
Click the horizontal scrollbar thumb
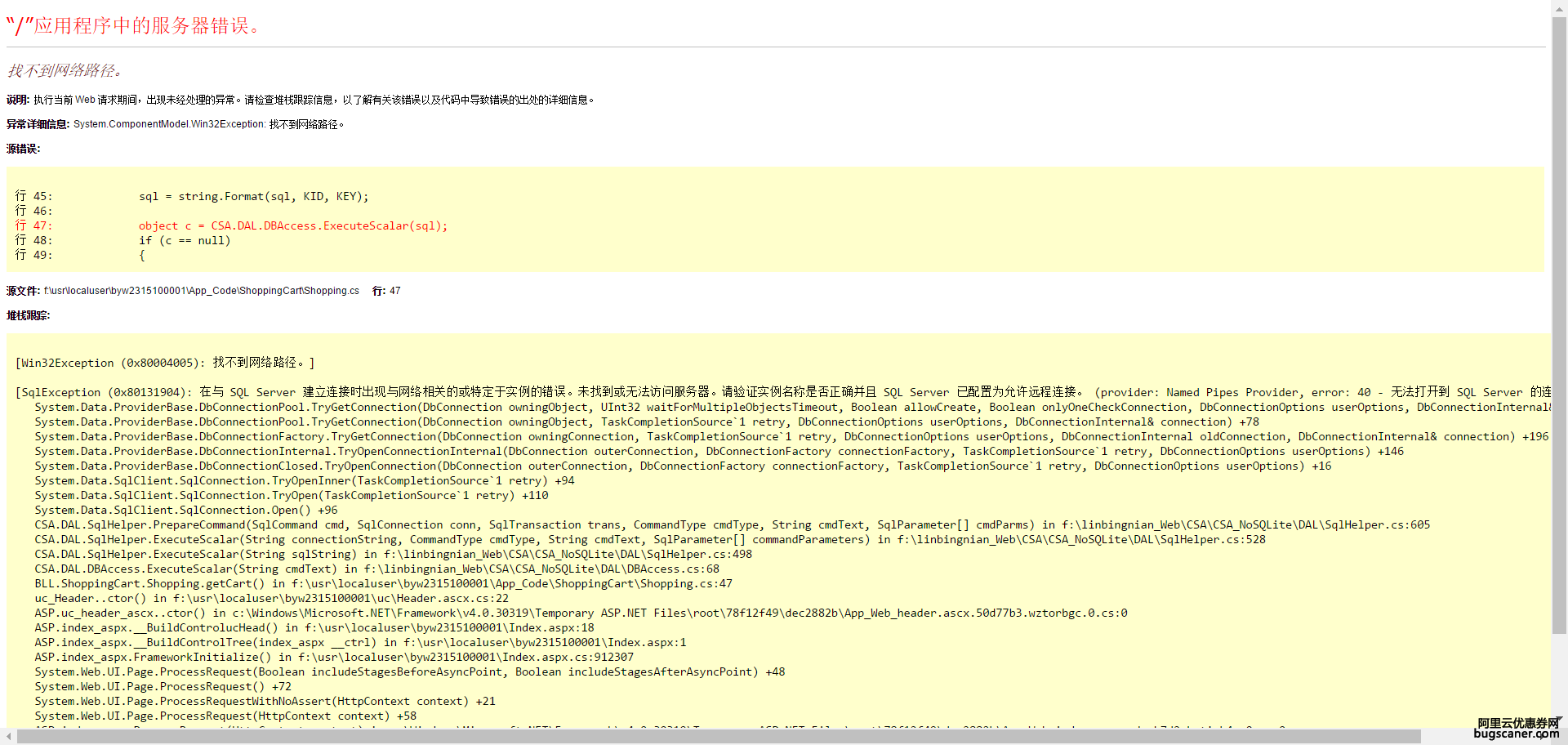[x=719, y=737]
